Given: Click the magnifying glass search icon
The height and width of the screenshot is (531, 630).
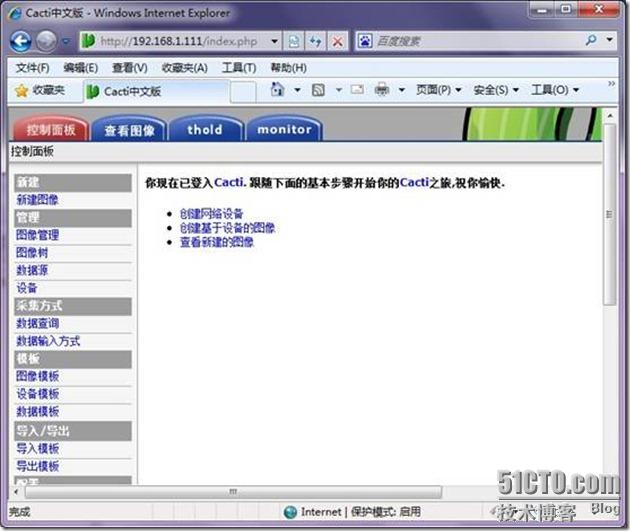Looking at the screenshot, I should [x=591, y=40].
